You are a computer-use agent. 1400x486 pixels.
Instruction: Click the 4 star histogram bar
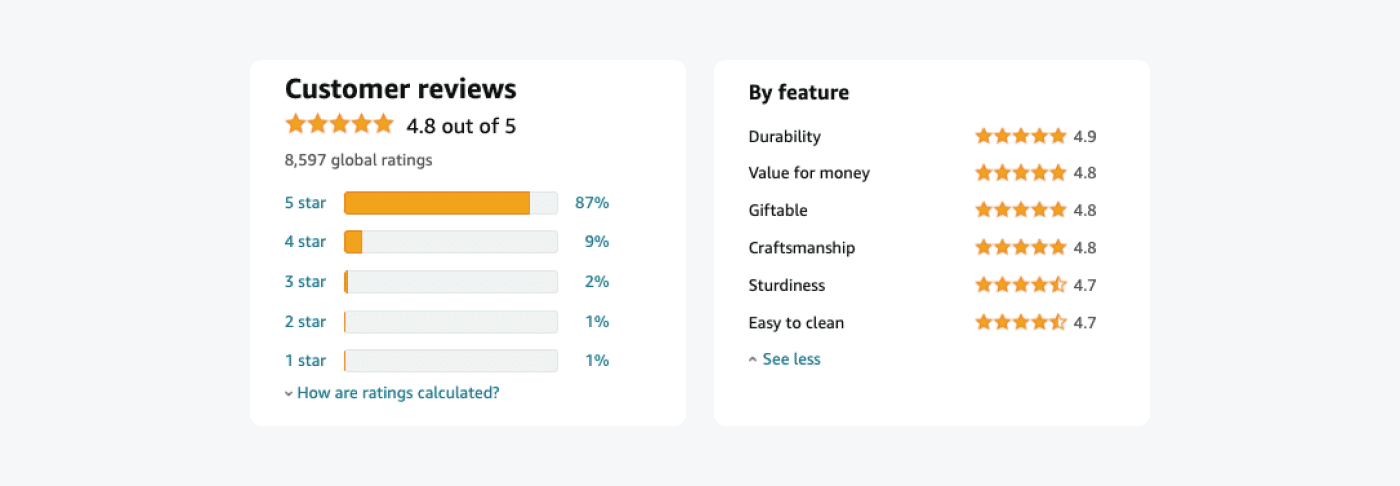[x=450, y=241]
